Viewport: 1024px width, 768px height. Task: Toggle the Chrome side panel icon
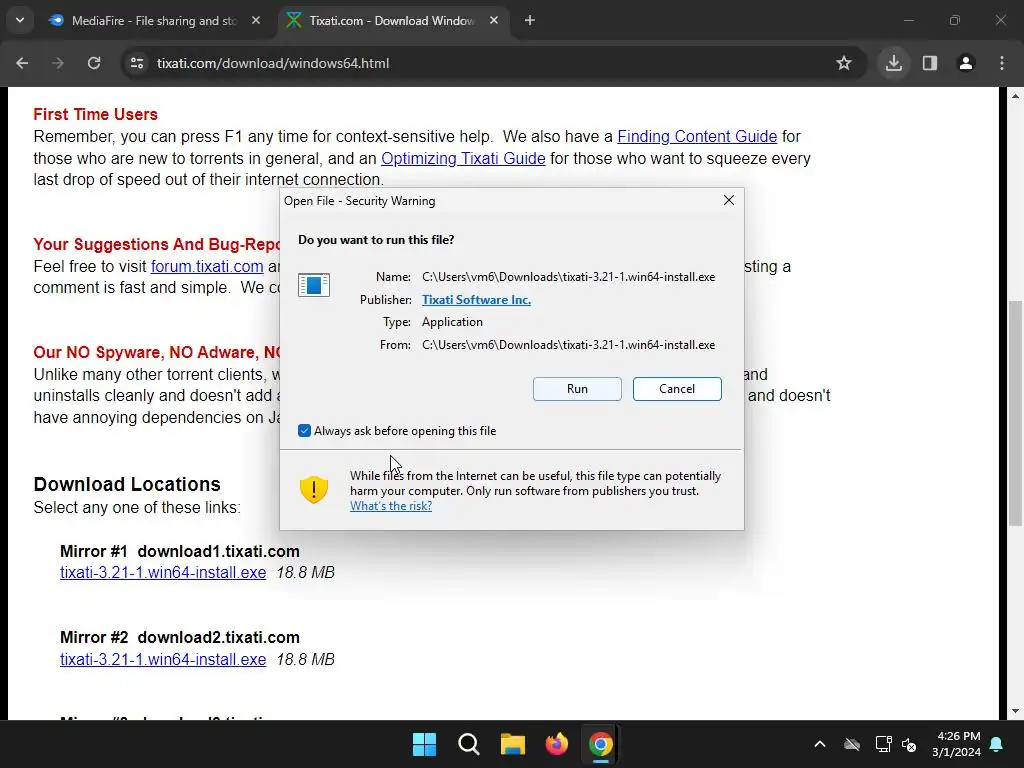[x=930, y=63]
